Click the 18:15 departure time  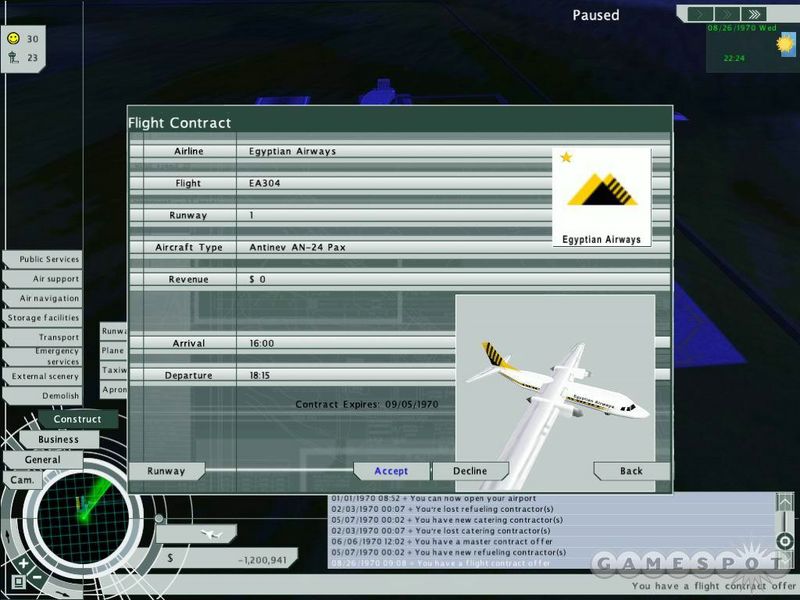[x=260, y=375]
